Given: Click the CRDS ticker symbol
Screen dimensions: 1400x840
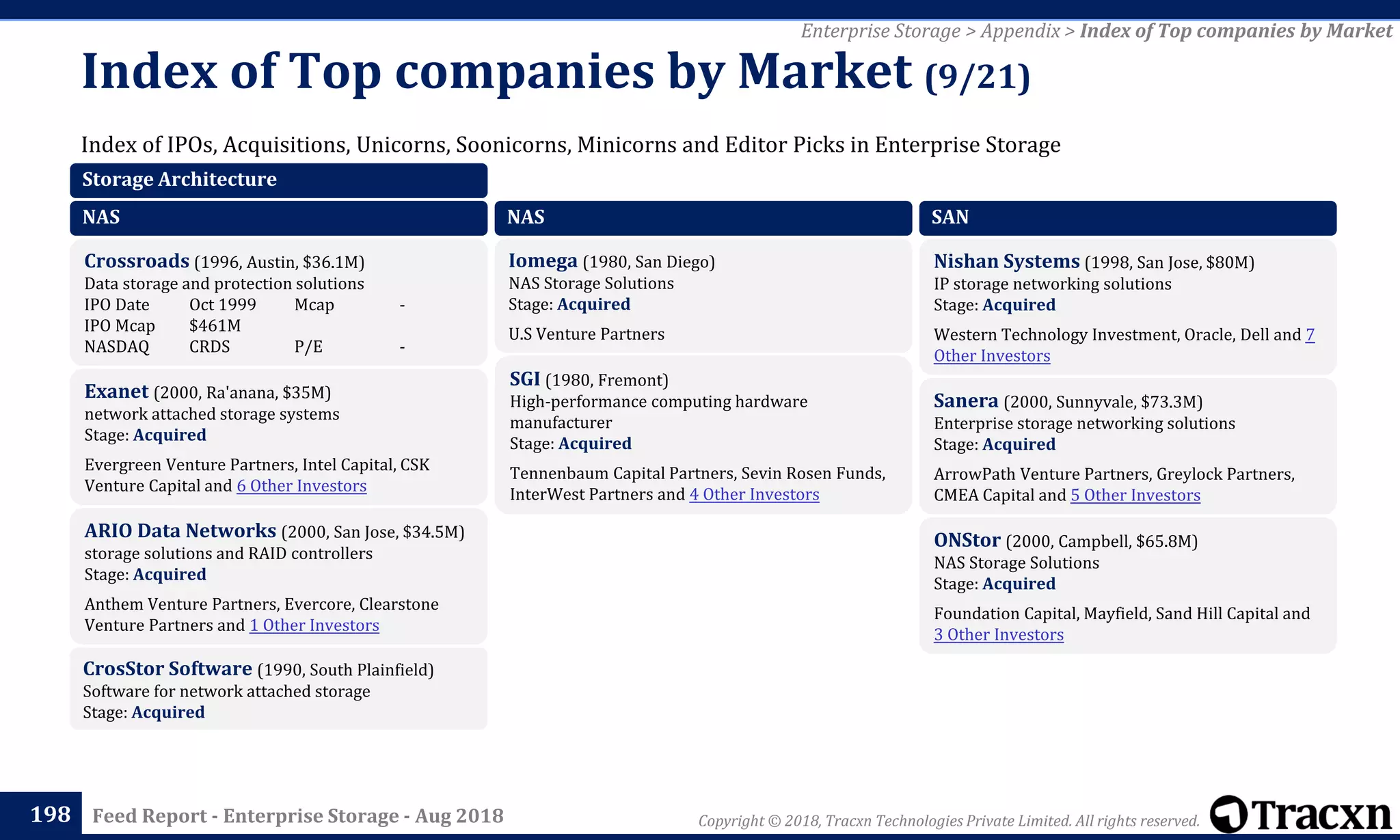Looking at the screenshot, I should click(210, 347).
